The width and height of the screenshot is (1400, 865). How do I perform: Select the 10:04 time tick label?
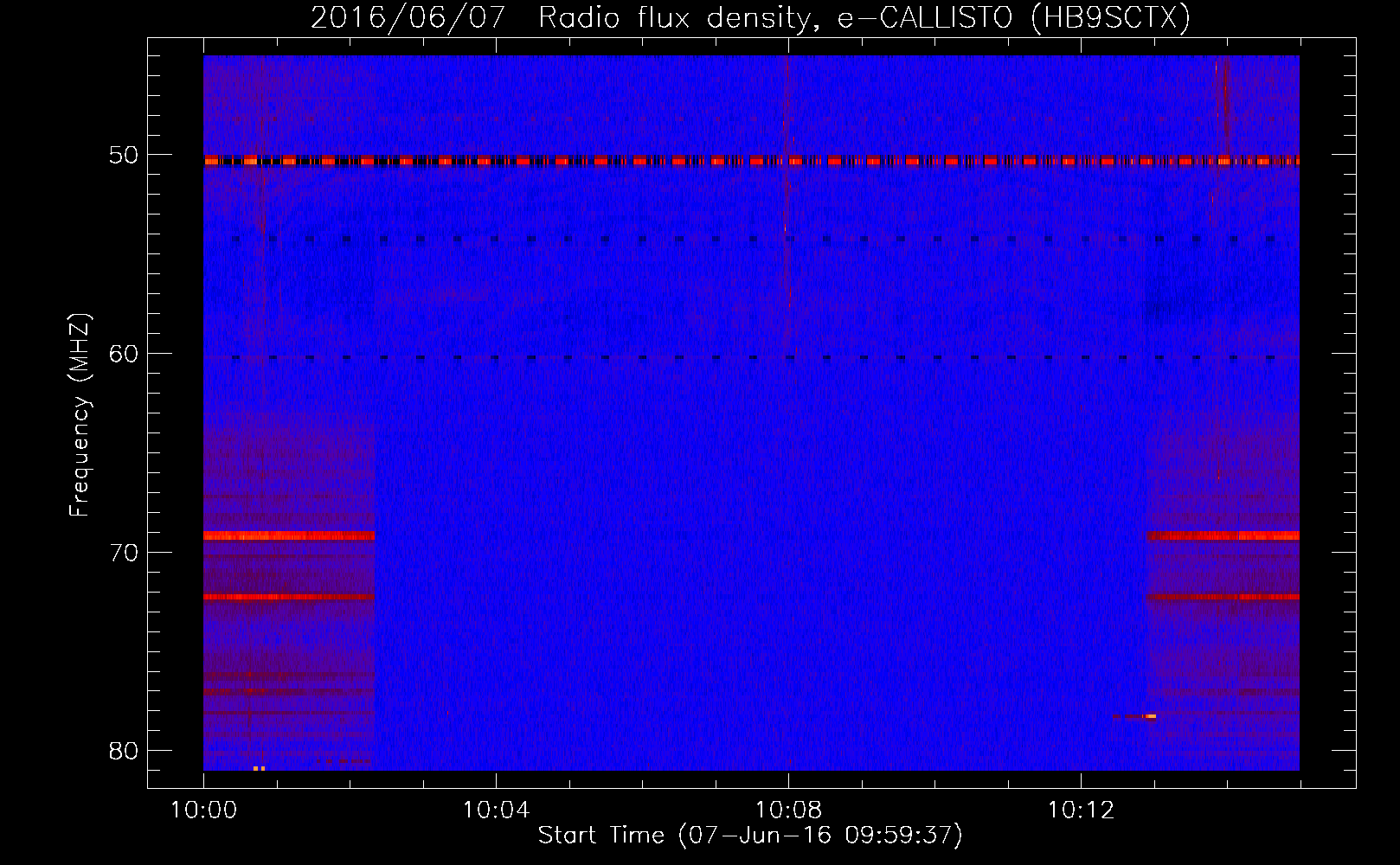496,811
